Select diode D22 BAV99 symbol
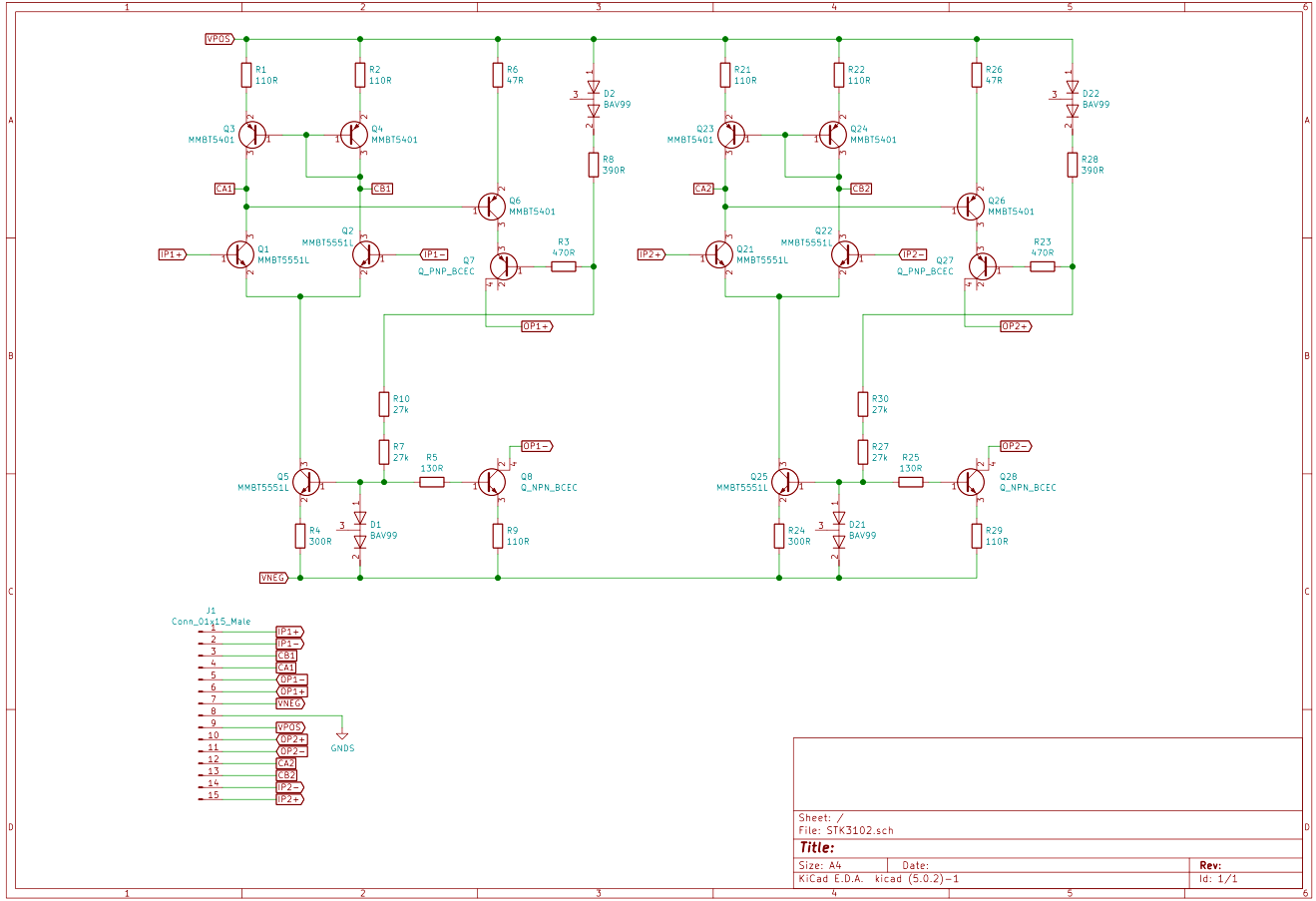Screen dimensions: 1316x901 point(1072,99)
